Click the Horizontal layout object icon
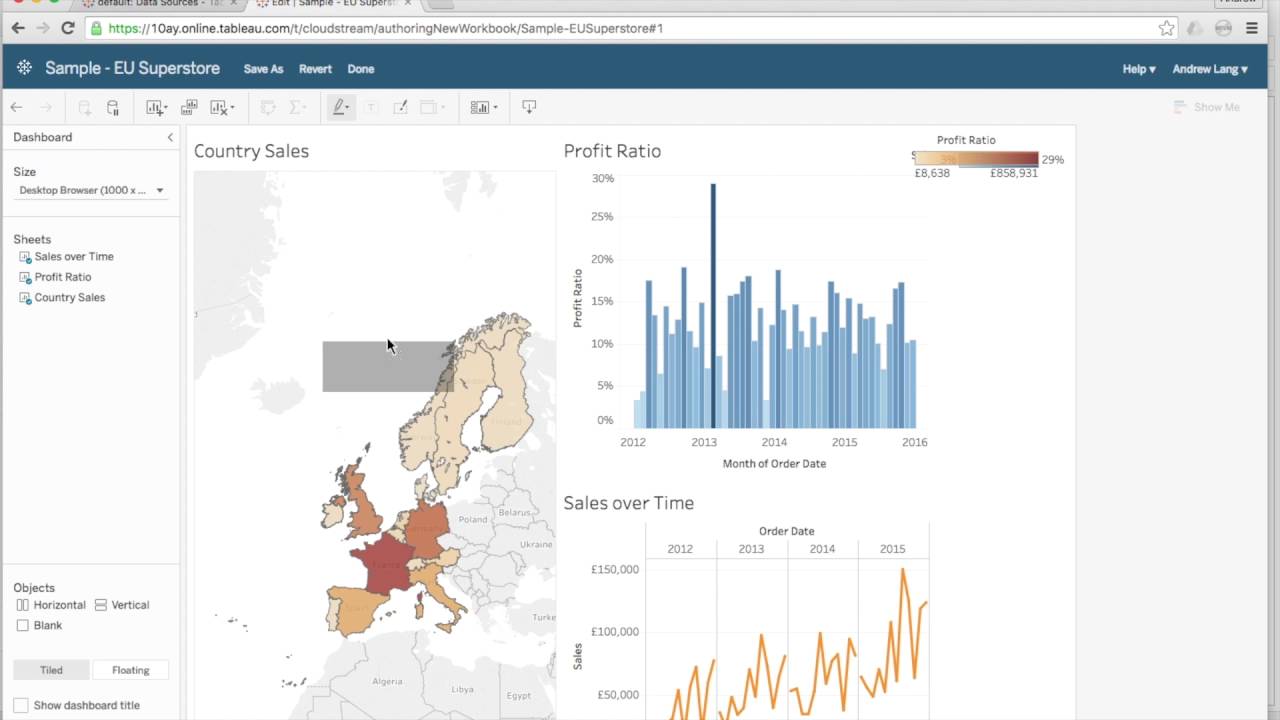This screenshot has height=720, width=1280. tap(23, 605)
